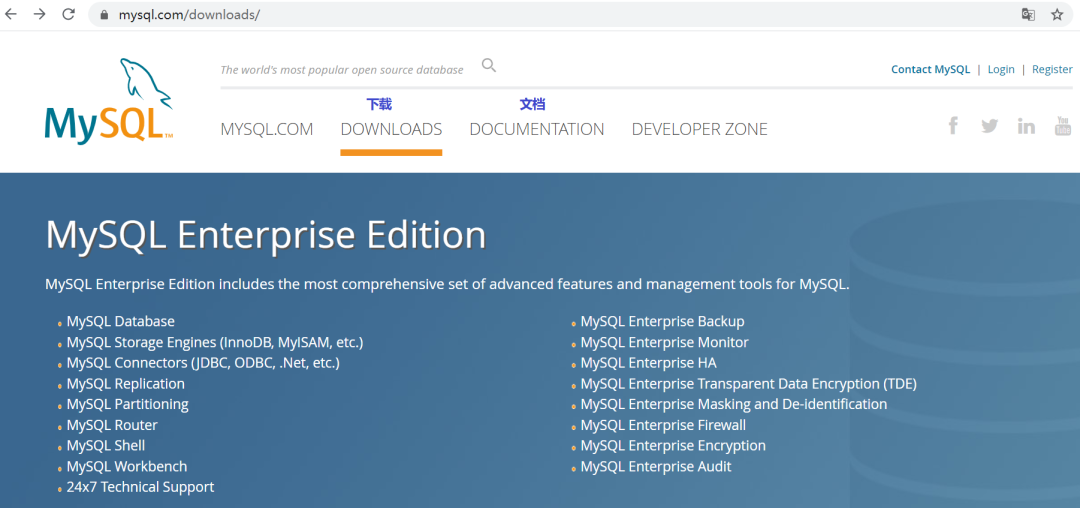Click the search text placeholder field

click(x=342, y=70)
